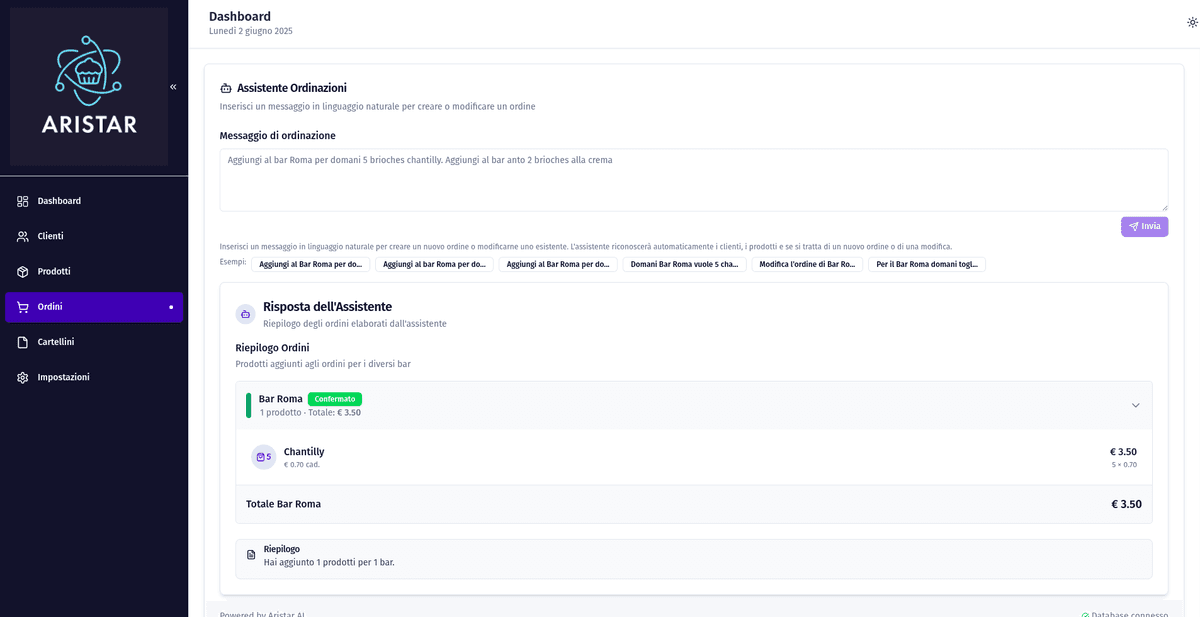The image size is (1200, 617).
Task: Choose the 'Domani Bar Roma vuole' example
Action: pos(684,265)
